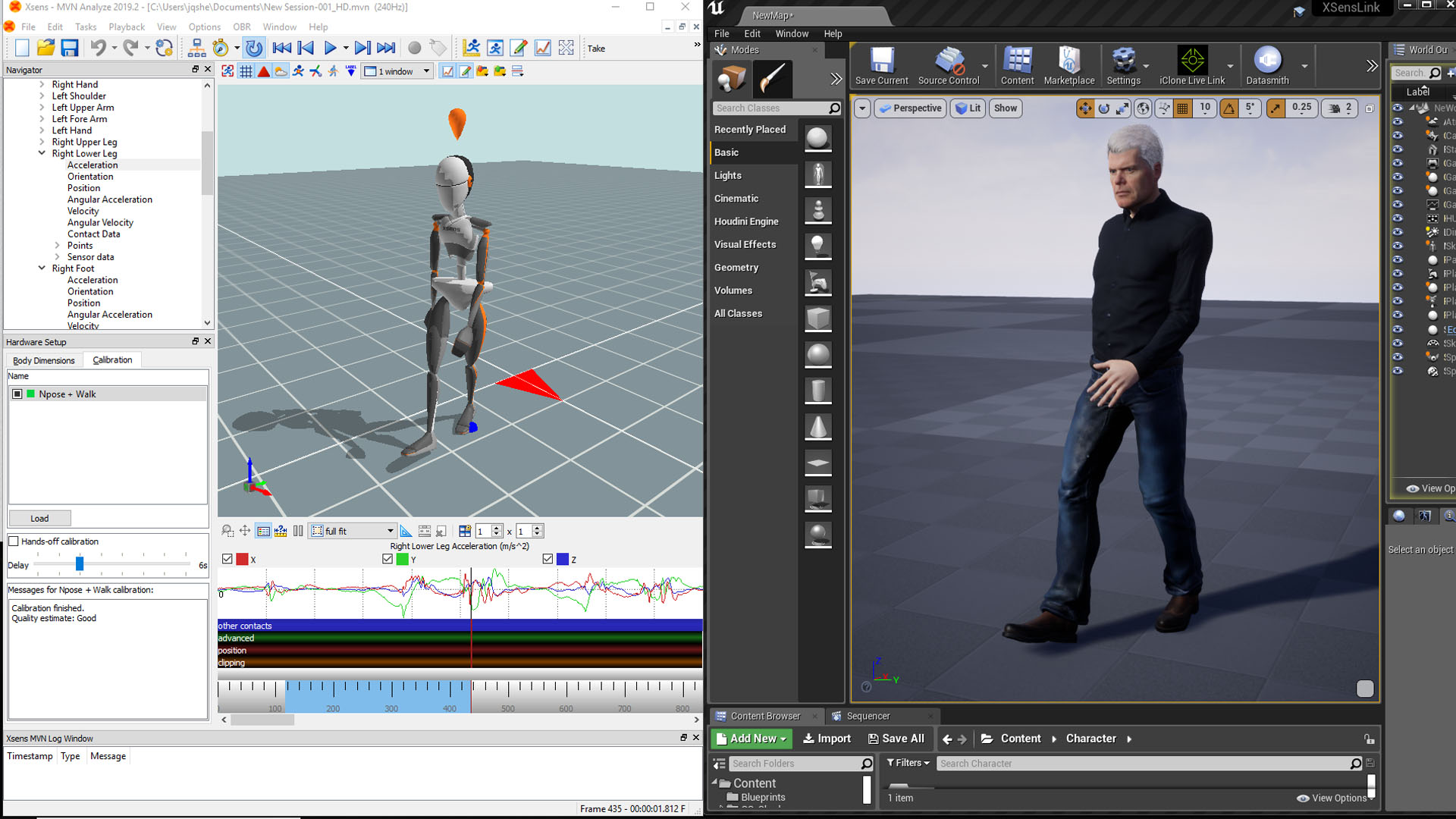Toggle the Y axis checkbox in the graph
Viewport: 1456px width, 819px height.
tap(388, 559)
